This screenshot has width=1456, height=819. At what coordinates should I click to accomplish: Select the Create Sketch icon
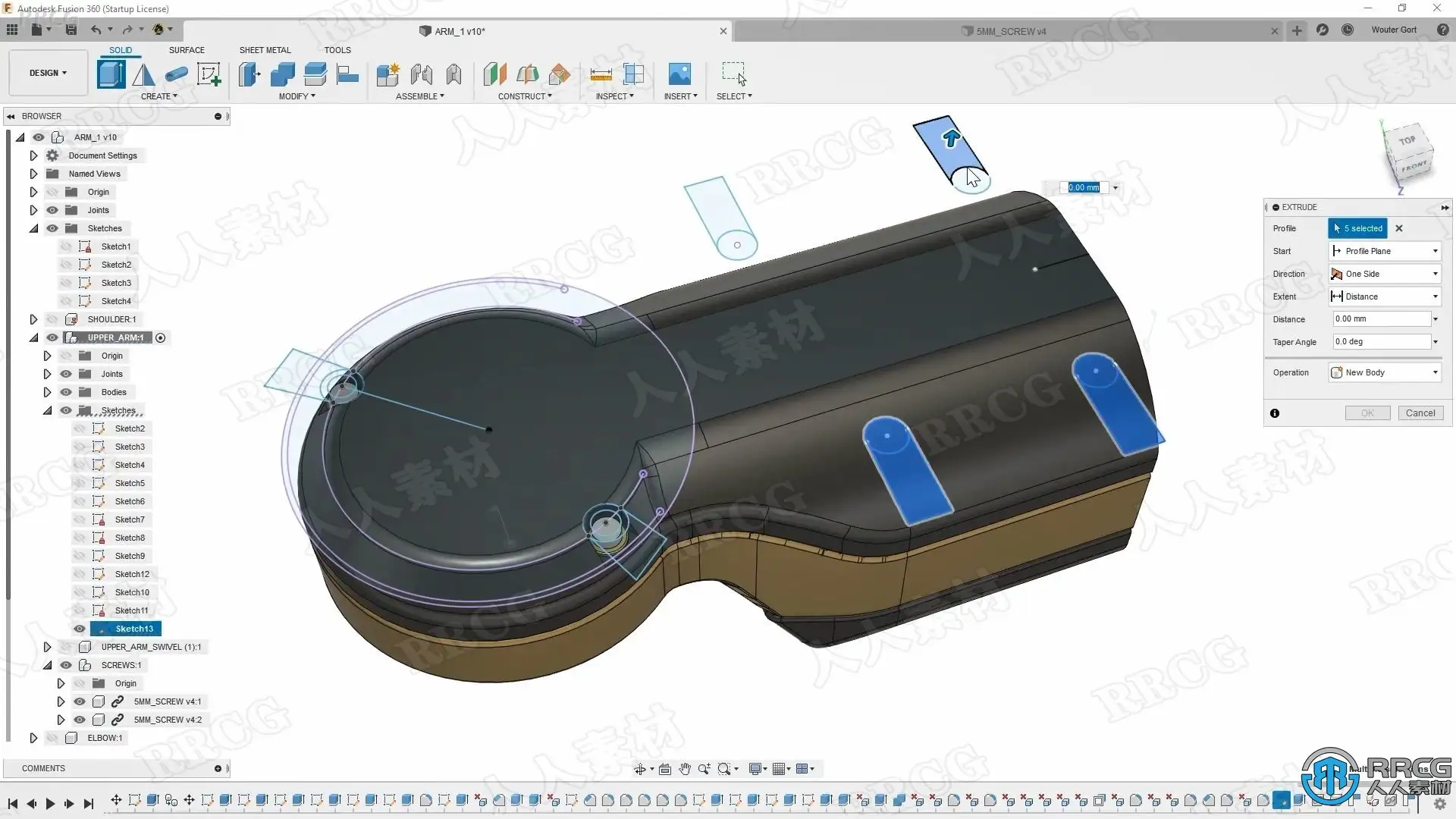tap(209, 74)
